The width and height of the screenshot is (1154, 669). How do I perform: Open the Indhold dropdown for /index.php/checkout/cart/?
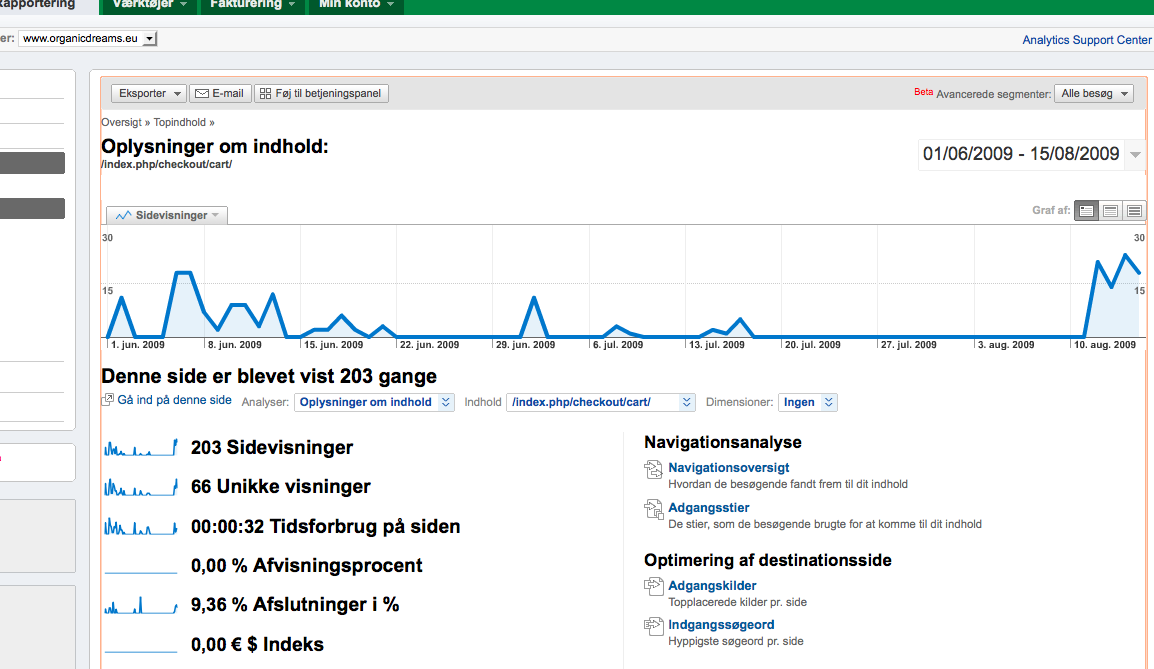tap(601, 403)
